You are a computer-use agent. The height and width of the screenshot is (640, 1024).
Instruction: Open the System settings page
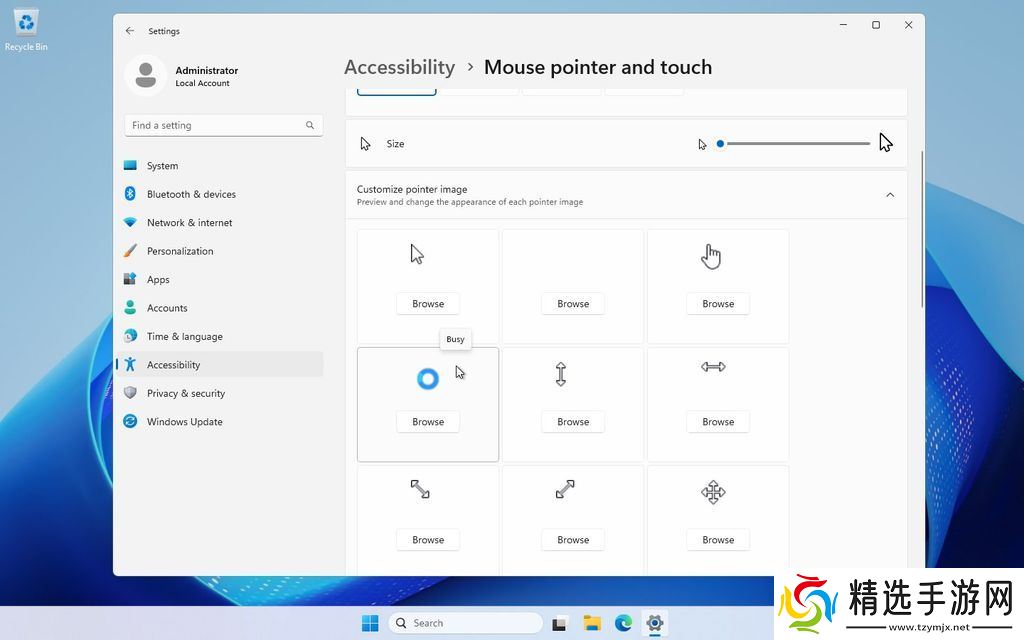(x=162, y=166)
